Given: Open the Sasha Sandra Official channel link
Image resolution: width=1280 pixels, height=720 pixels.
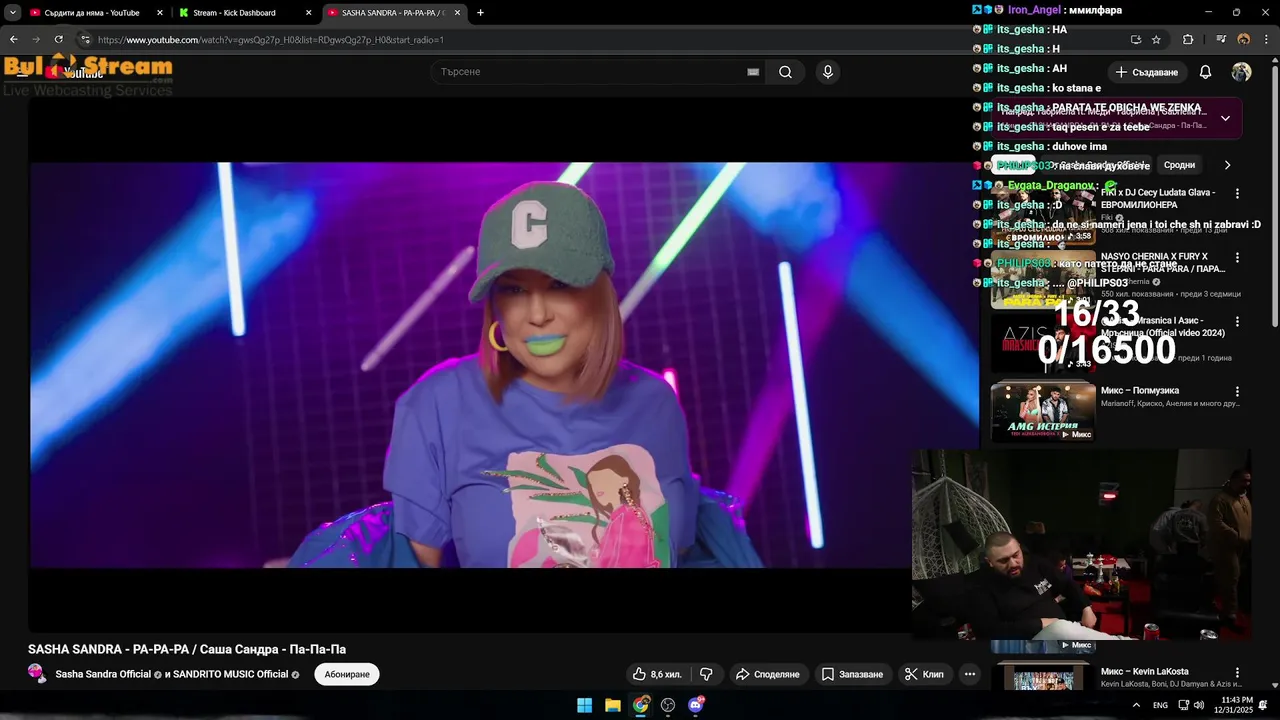Looking at the screenshot, I should [103, 674].
